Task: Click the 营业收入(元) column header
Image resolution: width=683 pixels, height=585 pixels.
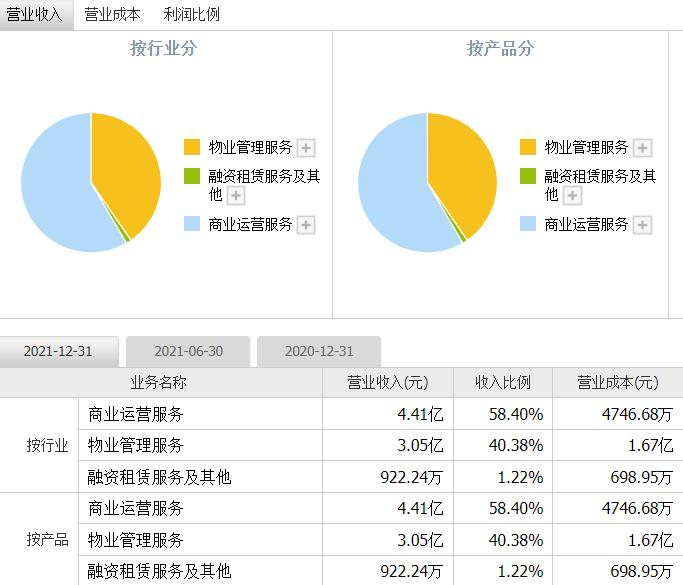Action: [x=387, y=383]
